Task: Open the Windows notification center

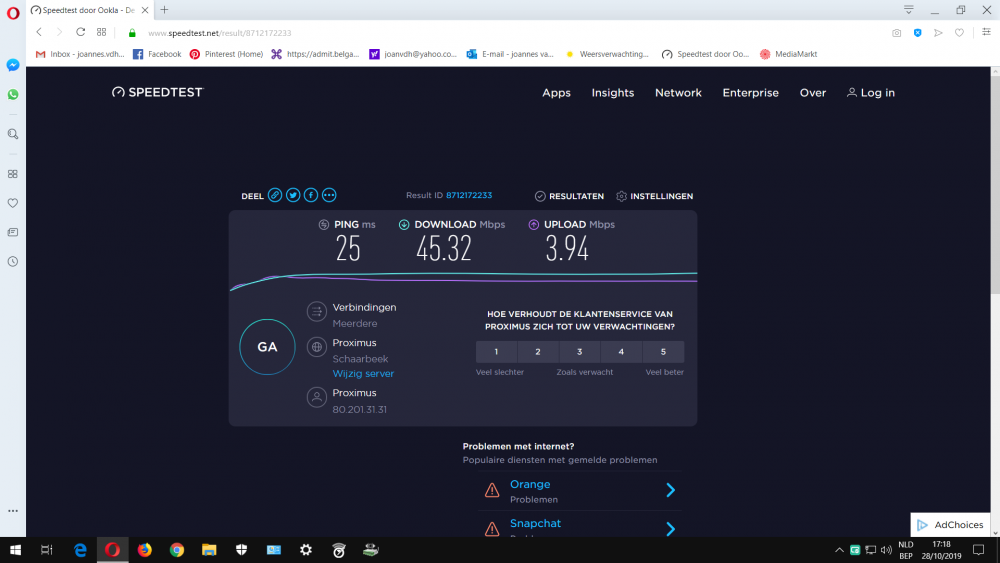Action: tap(979, 550)
